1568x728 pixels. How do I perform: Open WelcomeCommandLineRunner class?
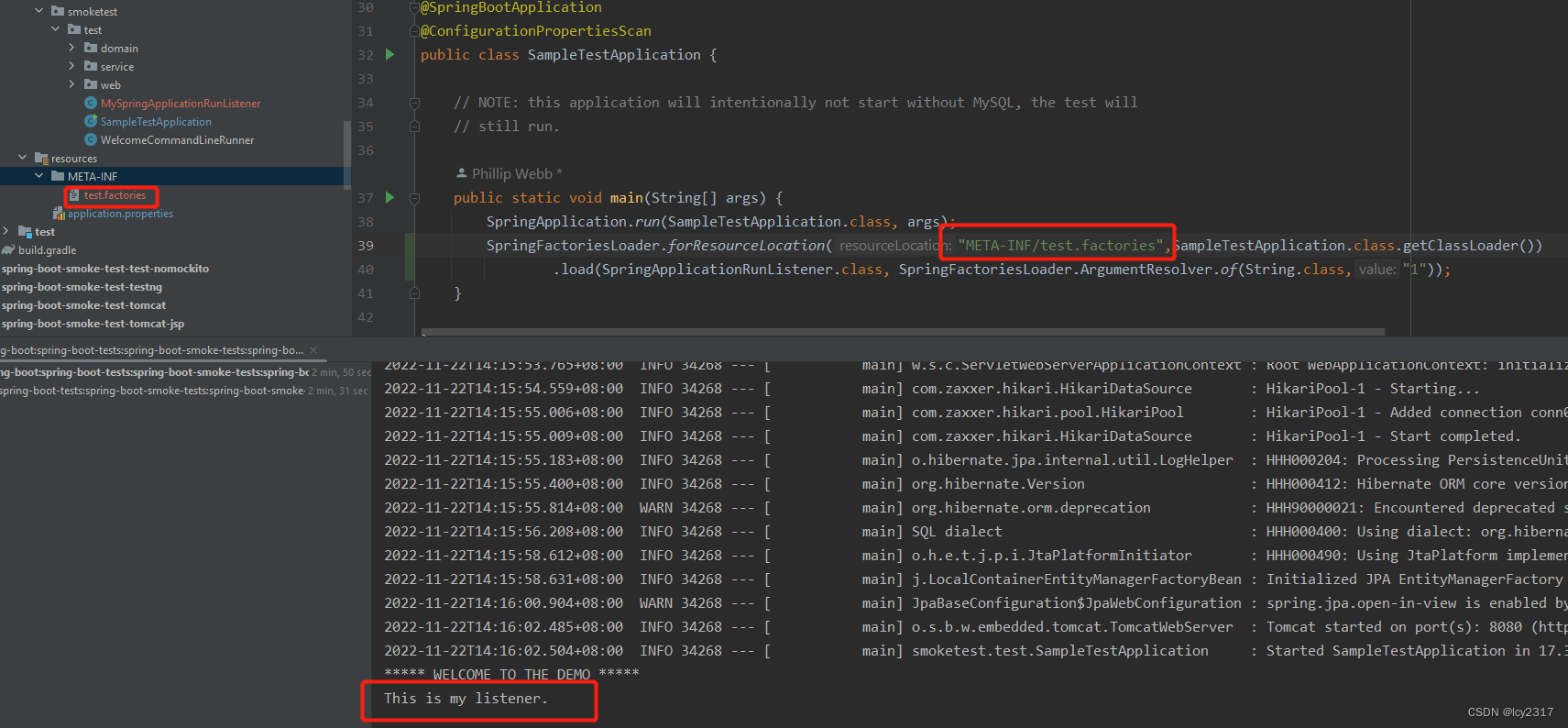click(x=177, y=139)
